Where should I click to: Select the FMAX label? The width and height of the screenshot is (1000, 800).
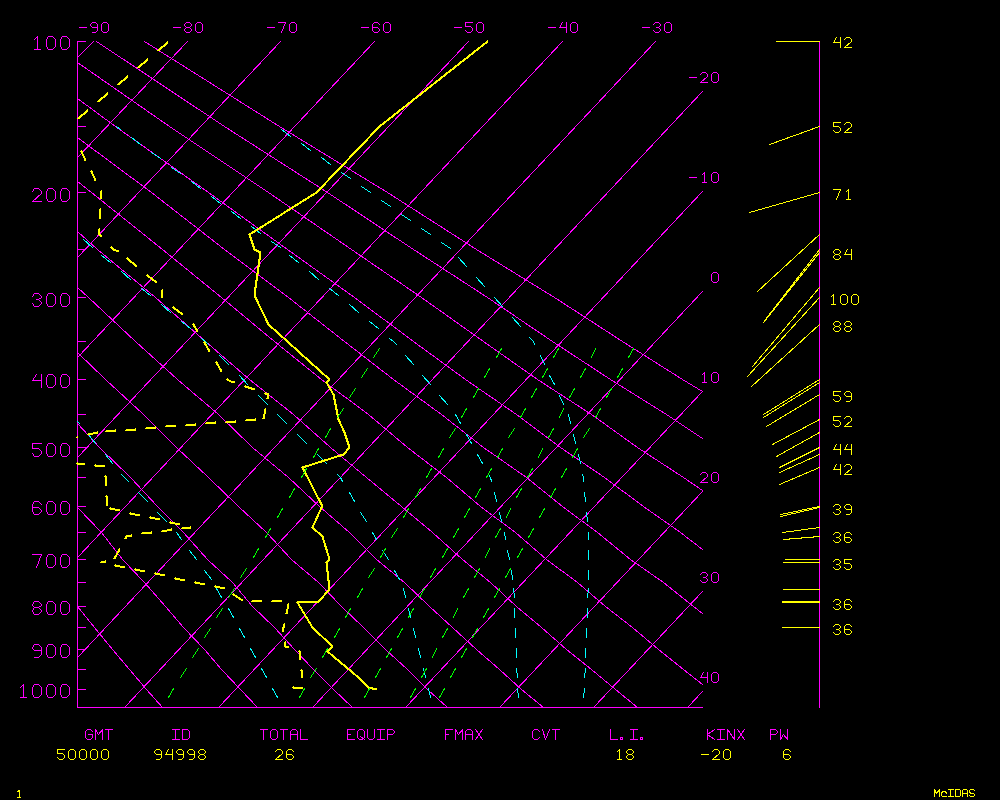[x=464, y=735]
